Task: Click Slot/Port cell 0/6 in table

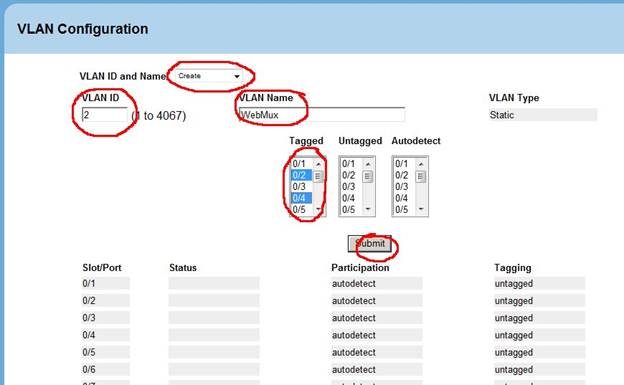Action: click(x=105, y=369)
